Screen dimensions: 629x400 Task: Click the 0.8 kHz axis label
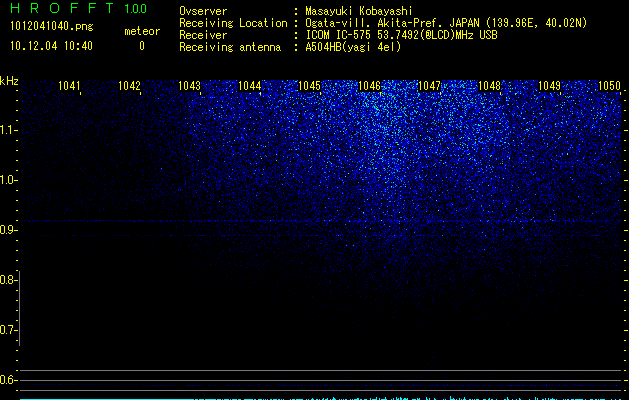[x=7, y=280]
